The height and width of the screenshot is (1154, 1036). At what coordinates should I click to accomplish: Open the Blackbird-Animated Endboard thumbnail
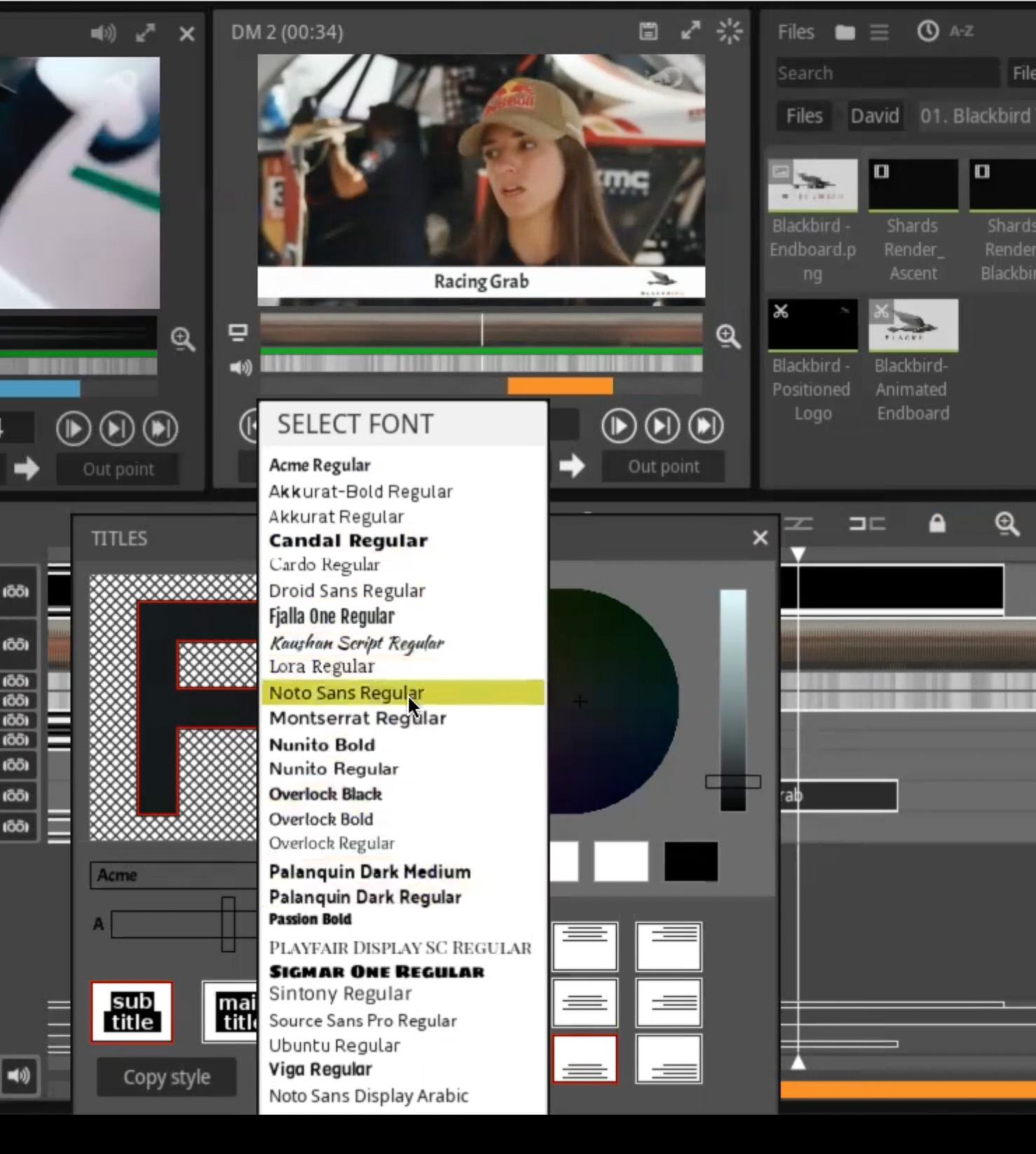tap(913, 326)
